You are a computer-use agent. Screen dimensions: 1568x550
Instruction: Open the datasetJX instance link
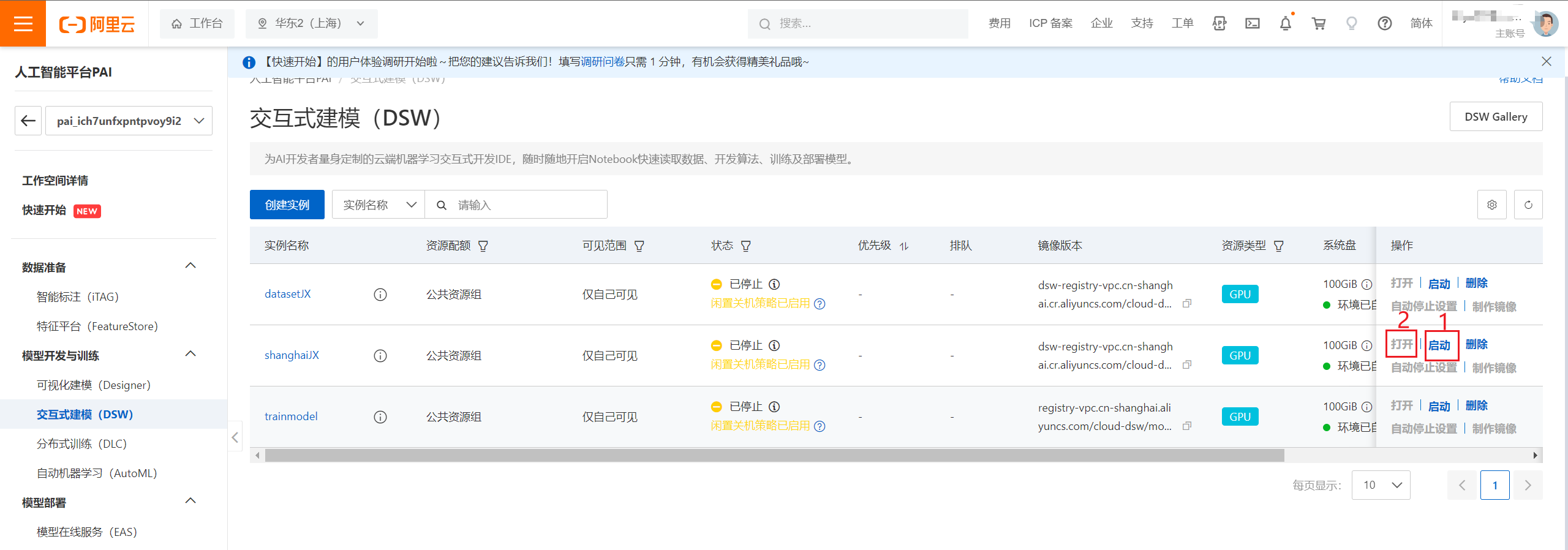click(x=288, y=294)
